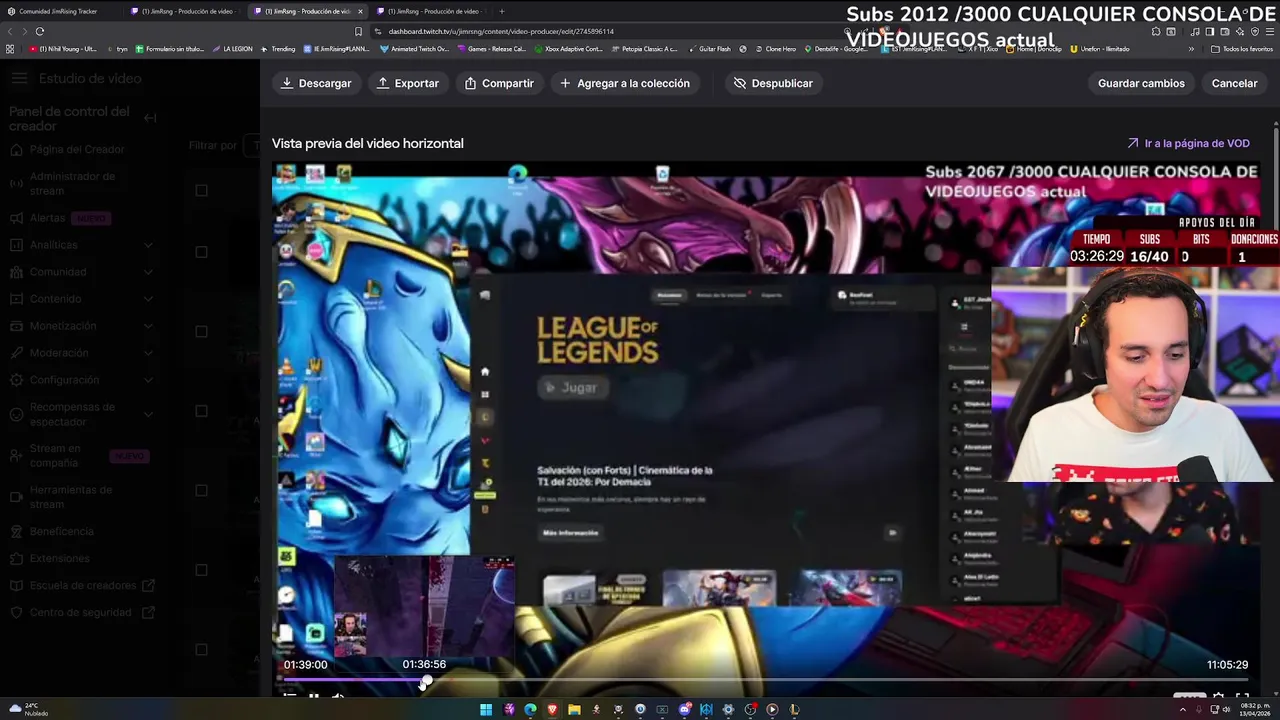Launch Microsoft Edge from the taskbar
1280x720 pixels.
(x=530, y=709)
